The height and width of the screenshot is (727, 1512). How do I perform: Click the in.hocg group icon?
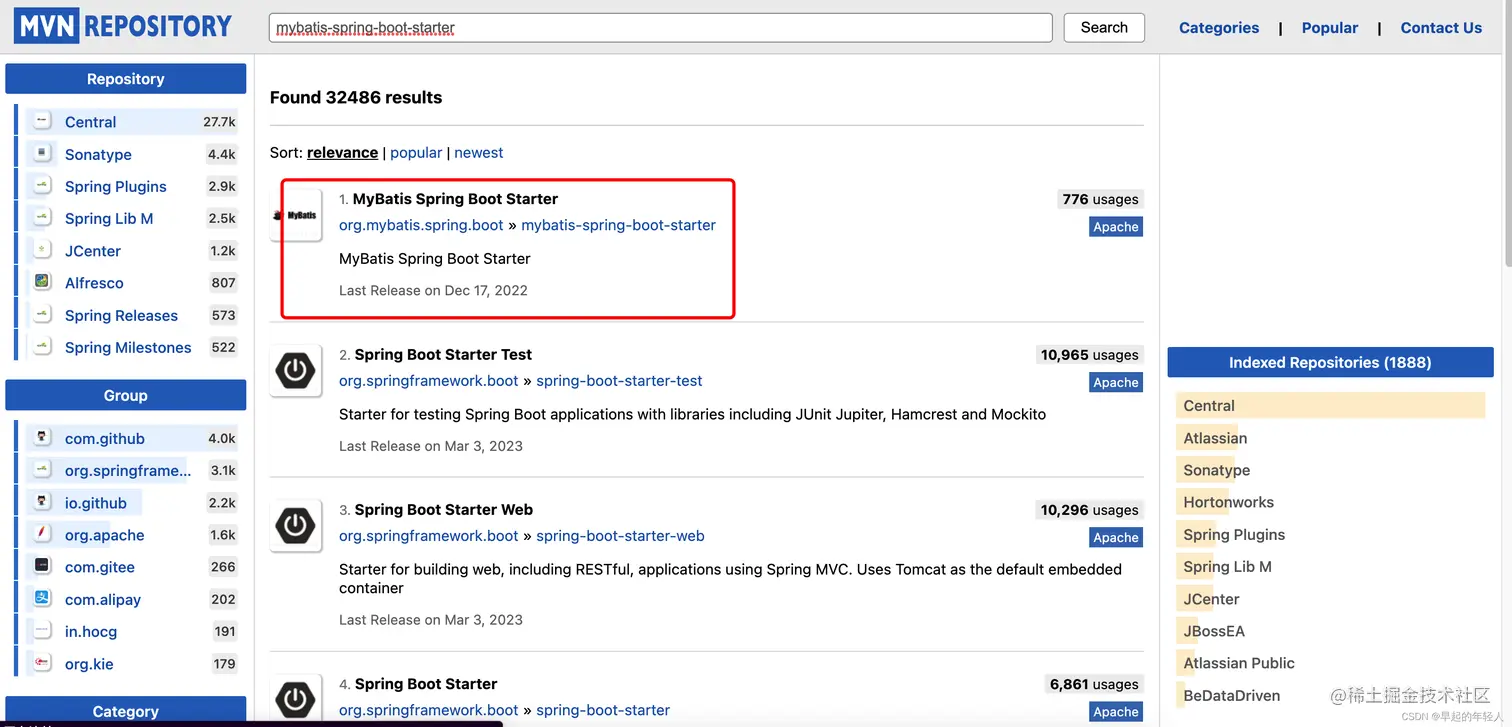pos(42,631)
